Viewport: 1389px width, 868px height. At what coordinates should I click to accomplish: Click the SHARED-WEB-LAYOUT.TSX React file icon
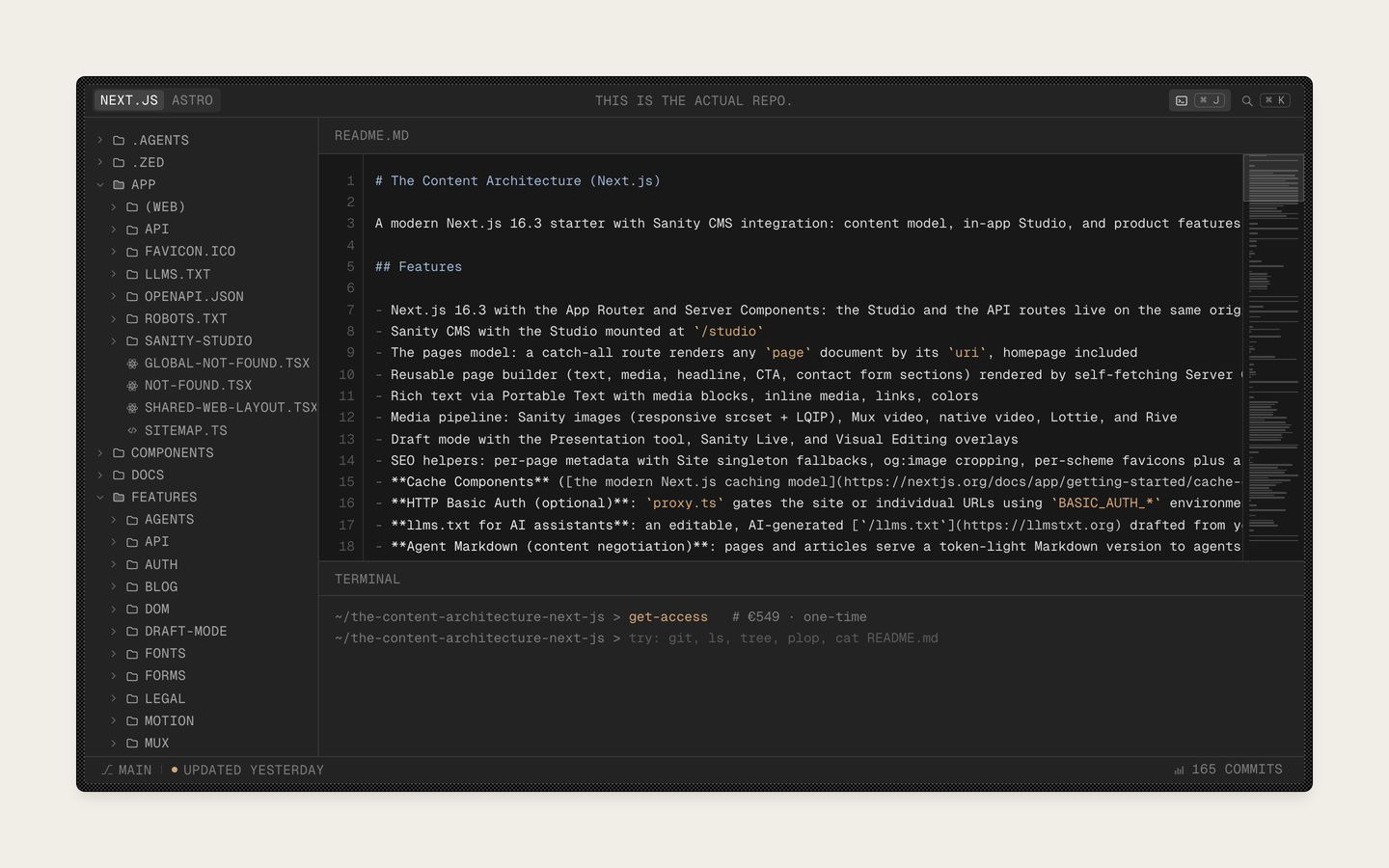click(132, 407)
